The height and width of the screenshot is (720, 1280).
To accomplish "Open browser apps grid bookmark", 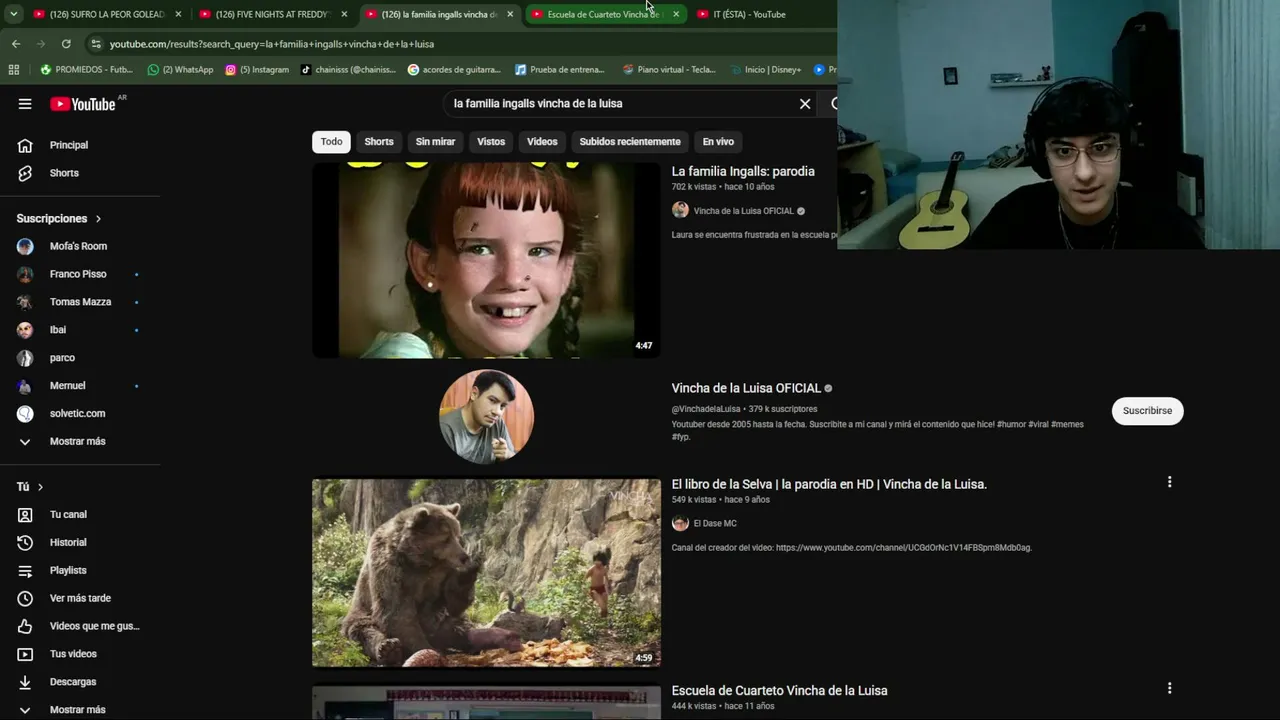I will (x=14, y=70).
